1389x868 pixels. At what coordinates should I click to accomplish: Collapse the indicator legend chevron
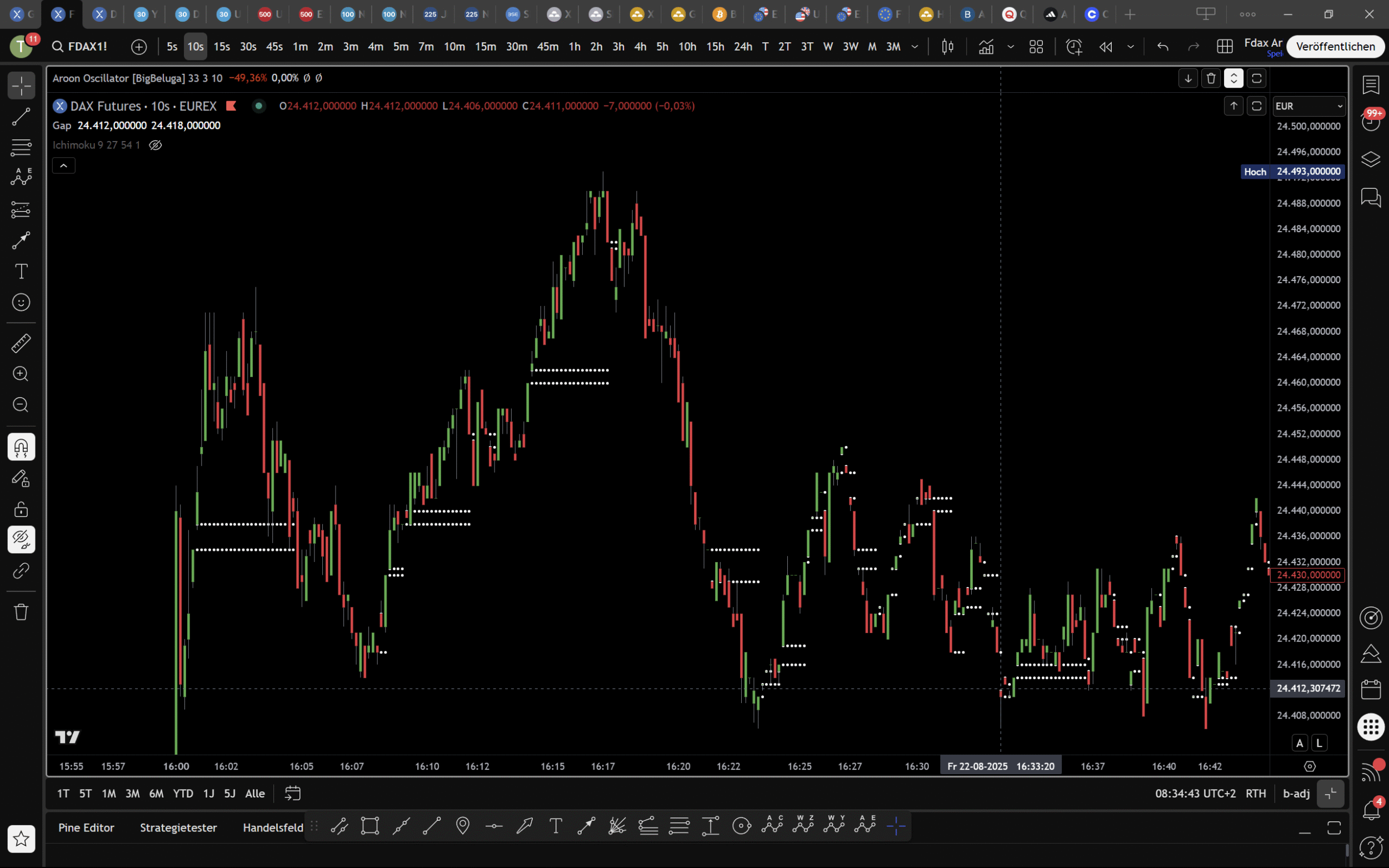[x=64, y=166]
